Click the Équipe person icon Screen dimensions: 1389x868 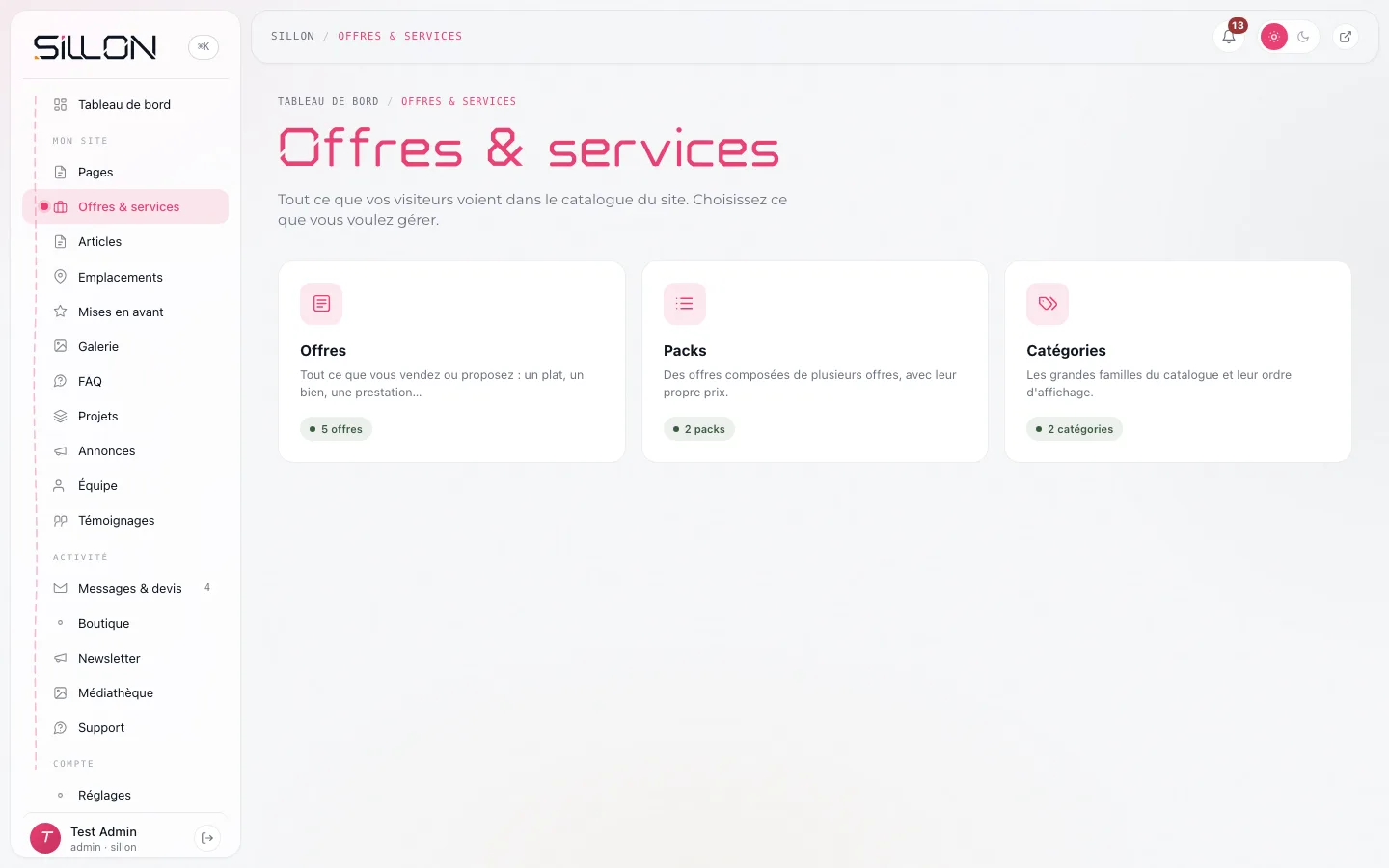(x=60, y=485)
